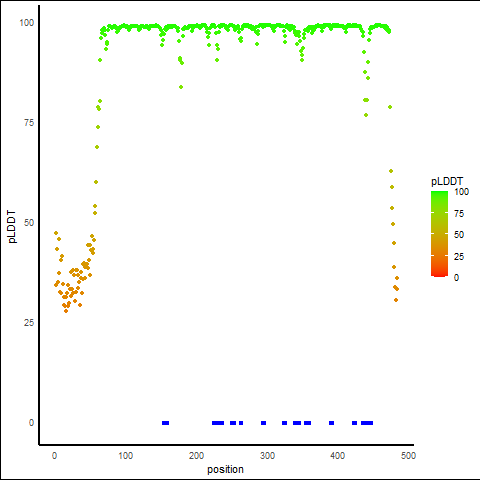
Task: Click the x-axis tick label 100
Action: pos(126,455)
